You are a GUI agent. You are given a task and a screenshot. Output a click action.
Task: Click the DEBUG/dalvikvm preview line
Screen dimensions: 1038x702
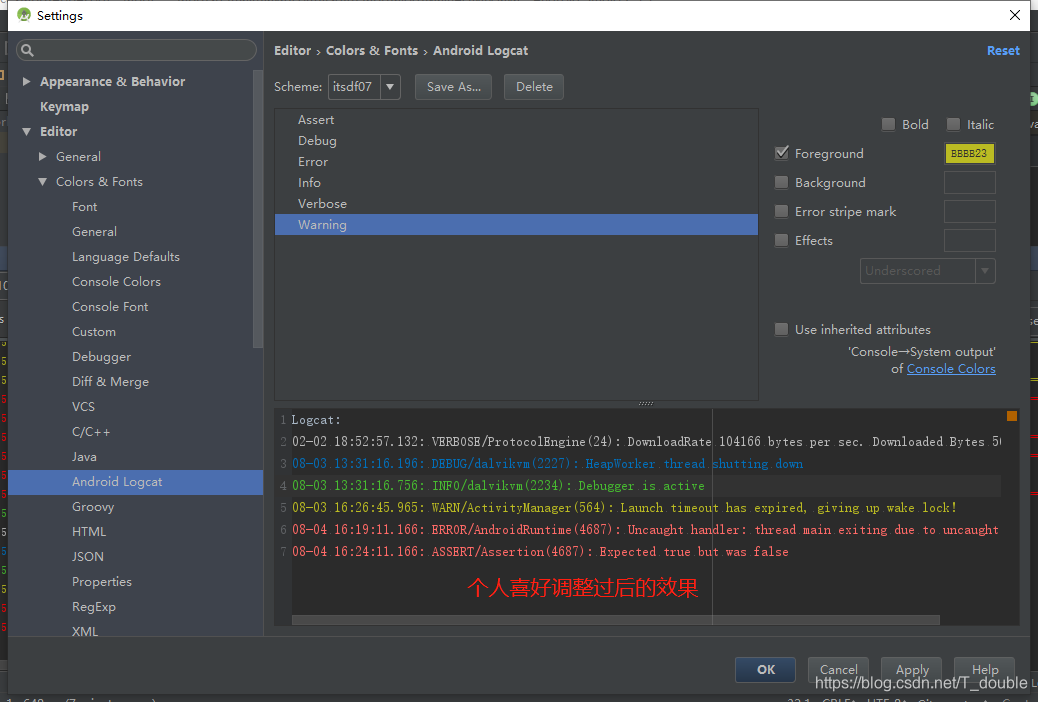click(x=547, y=464)
